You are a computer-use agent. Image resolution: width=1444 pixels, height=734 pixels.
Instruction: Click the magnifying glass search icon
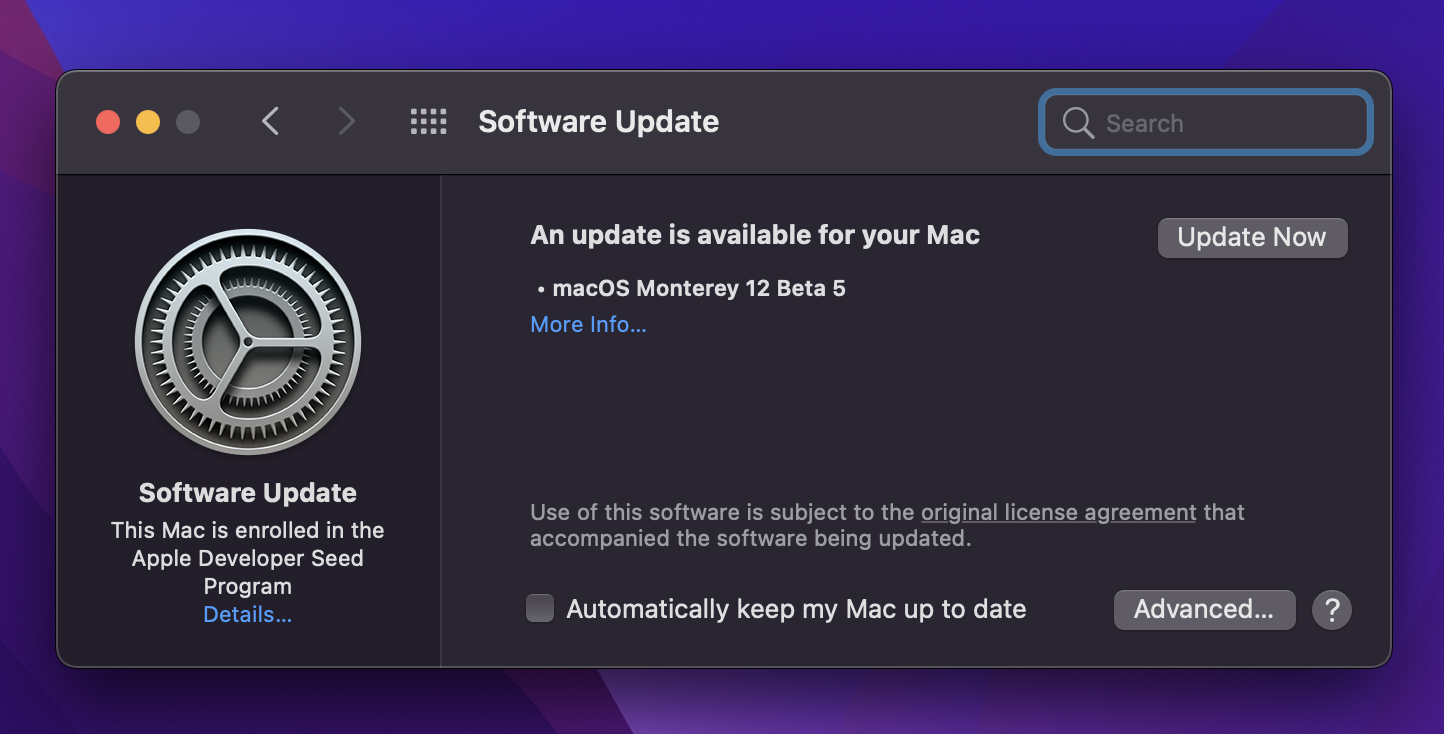point(1078,123)
